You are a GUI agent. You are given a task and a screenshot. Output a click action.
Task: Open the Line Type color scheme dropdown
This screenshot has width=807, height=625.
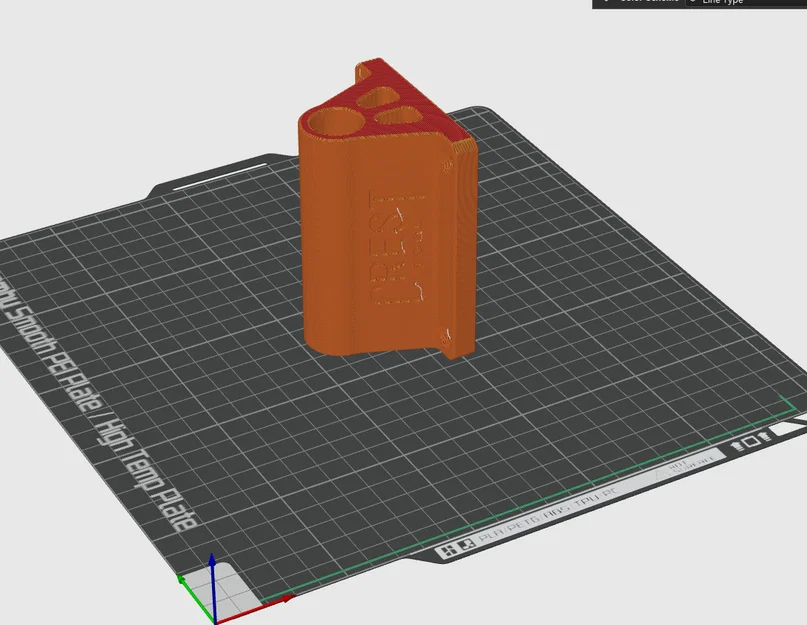click(747, 2)
